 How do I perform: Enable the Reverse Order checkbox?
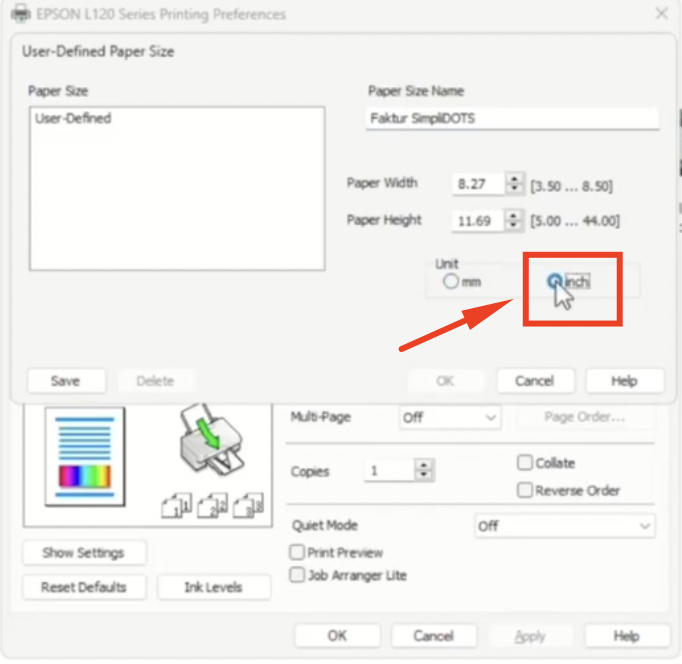tap(525, 490)
